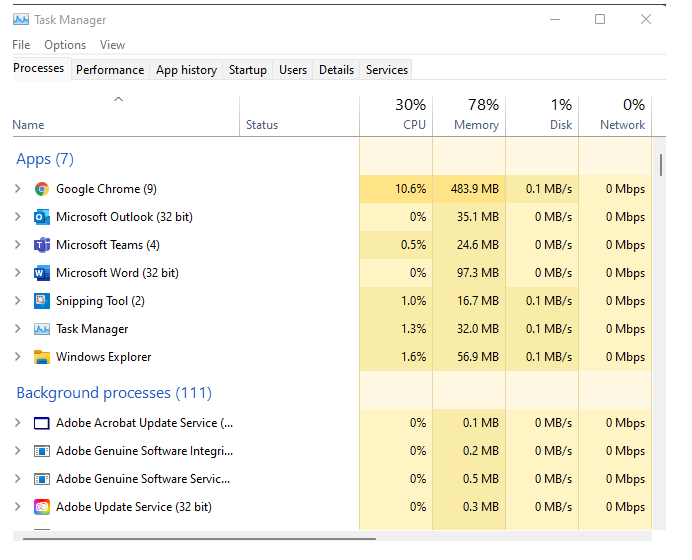Select the Microsoft Teams icon

[x=41, y=245]
